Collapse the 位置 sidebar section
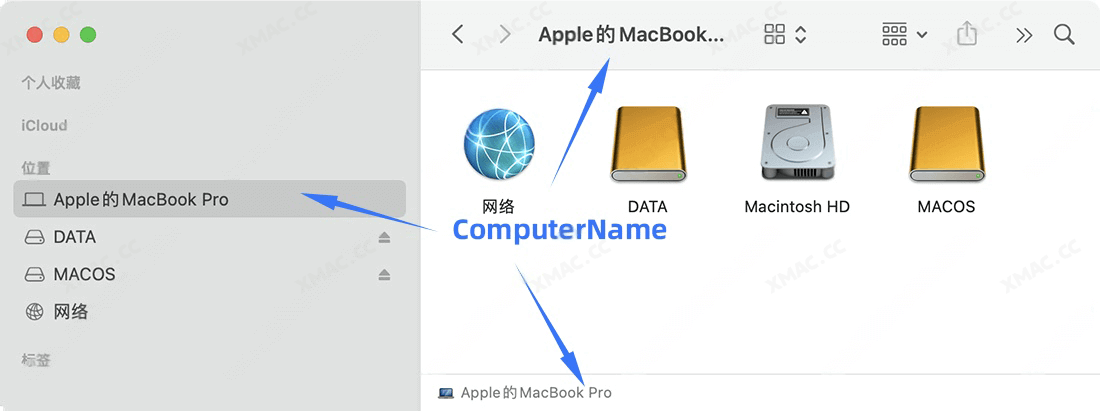Screen dimensions: 1100x411 click(x=36, y=168)
